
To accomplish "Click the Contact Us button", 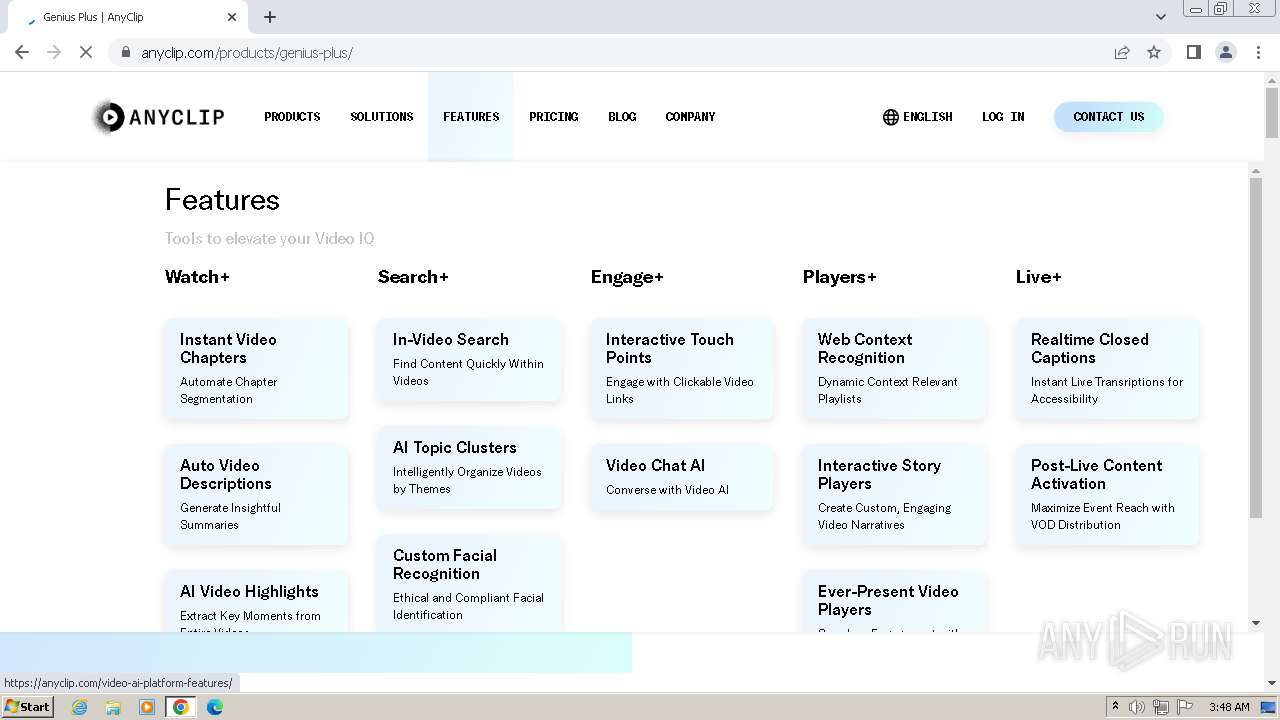I will (1108, 117).
